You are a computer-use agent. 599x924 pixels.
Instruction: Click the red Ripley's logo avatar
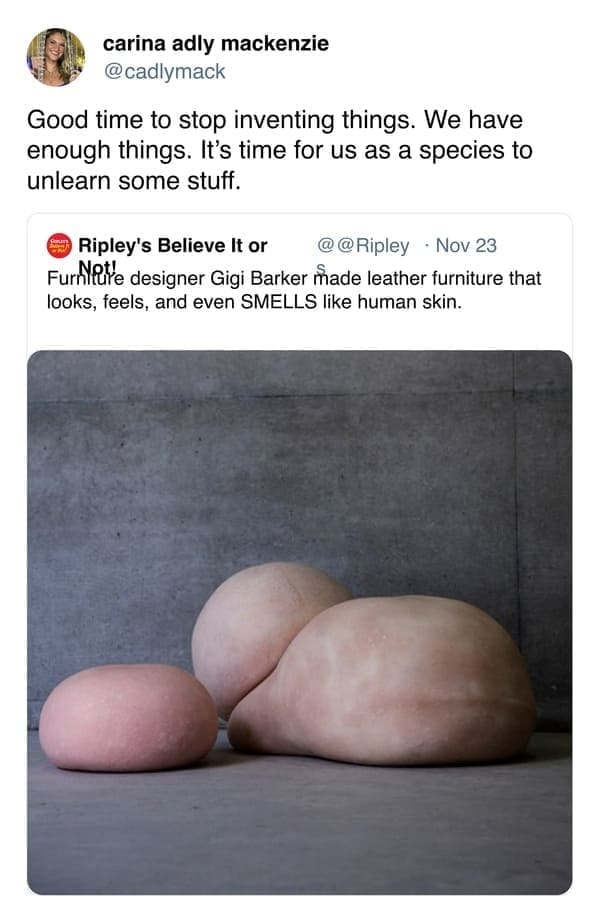coord(59,246)
